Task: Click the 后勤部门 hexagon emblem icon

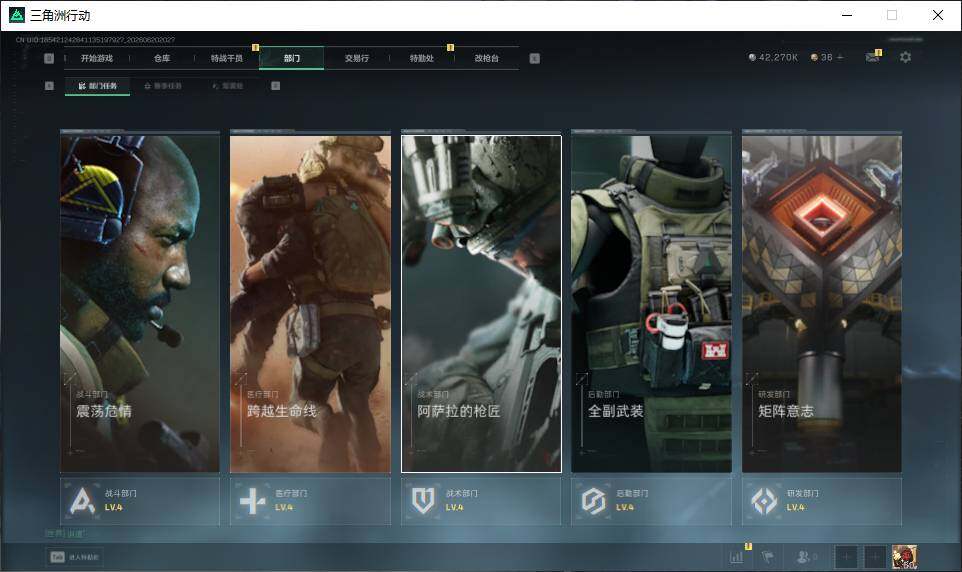Action: pos(593,501)
